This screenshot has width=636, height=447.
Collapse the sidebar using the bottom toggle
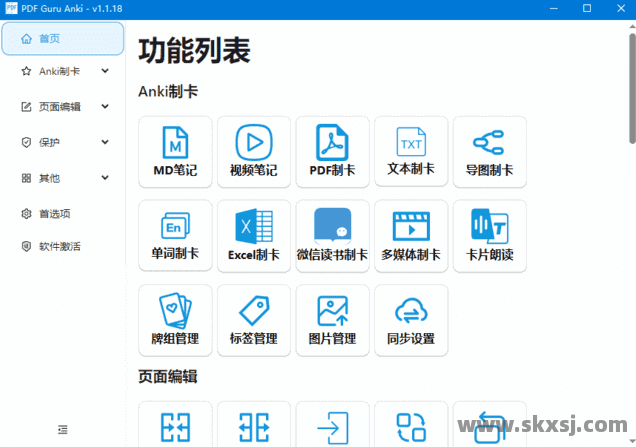(63, 429)
